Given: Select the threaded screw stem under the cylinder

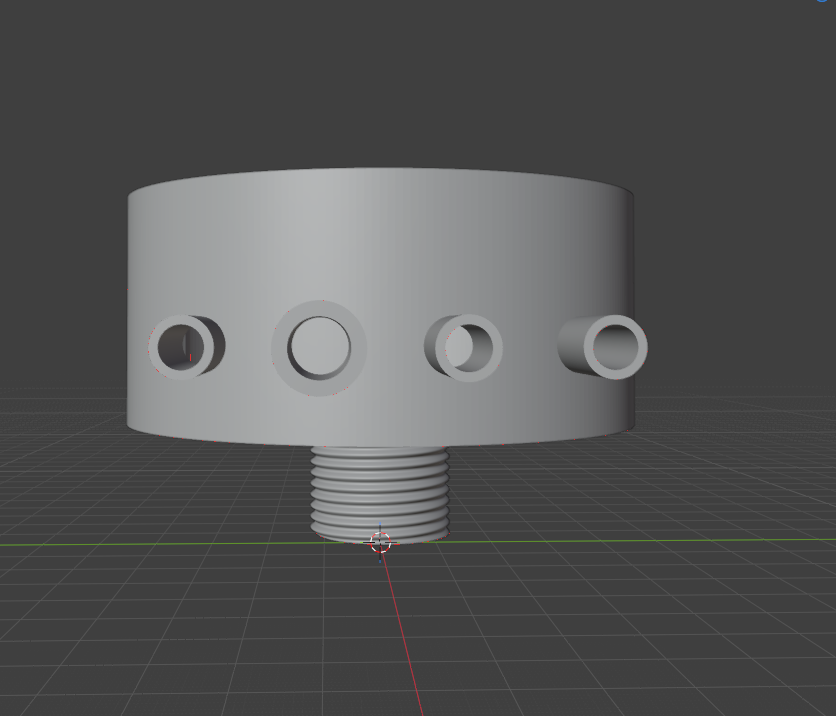Looking at the screenshot, I should click(x=380, y=494).
